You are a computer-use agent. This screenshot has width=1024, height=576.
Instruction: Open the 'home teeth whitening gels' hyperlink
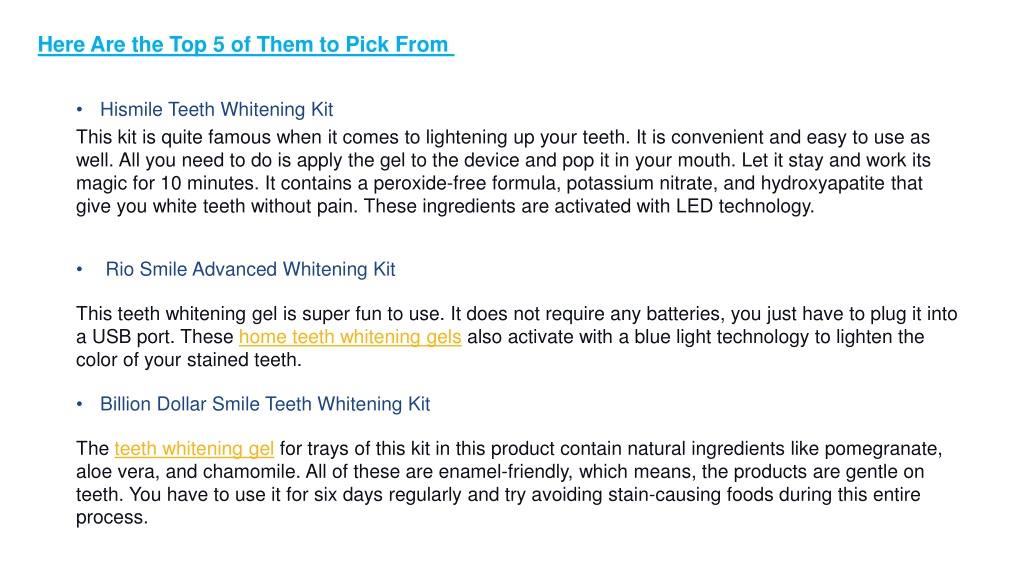pyautogui.click(x=350, y=337)
